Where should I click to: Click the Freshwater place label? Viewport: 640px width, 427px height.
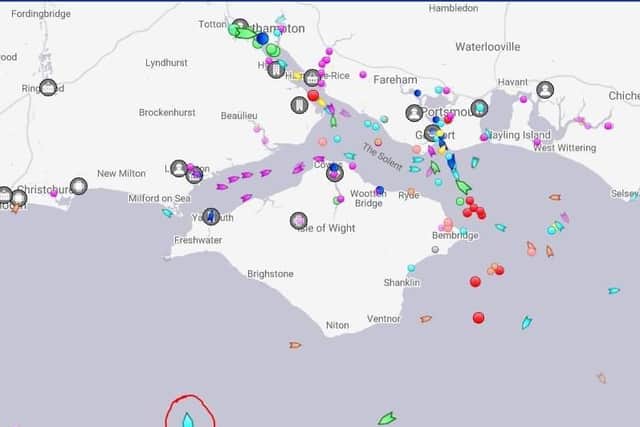click(198, 240)
